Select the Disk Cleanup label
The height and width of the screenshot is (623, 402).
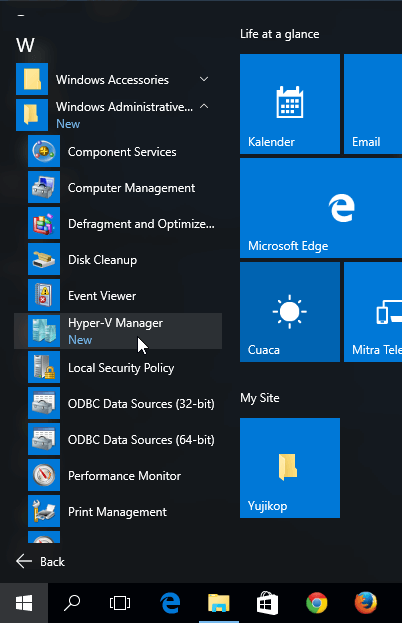[x=102, y=260]
